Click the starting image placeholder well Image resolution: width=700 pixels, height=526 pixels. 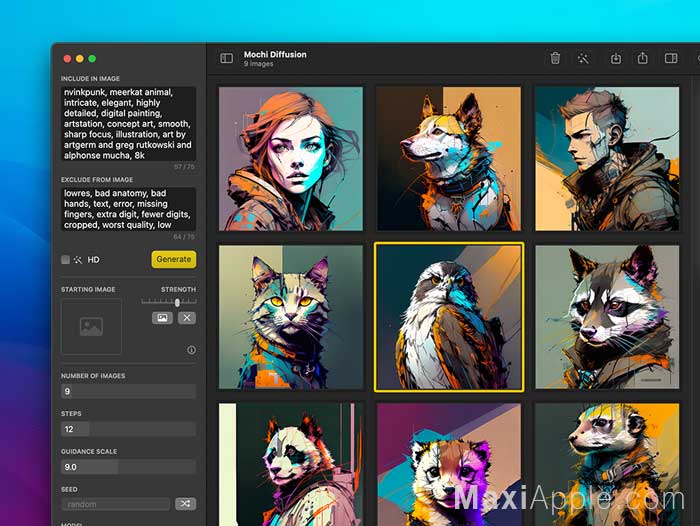(91, 326)
